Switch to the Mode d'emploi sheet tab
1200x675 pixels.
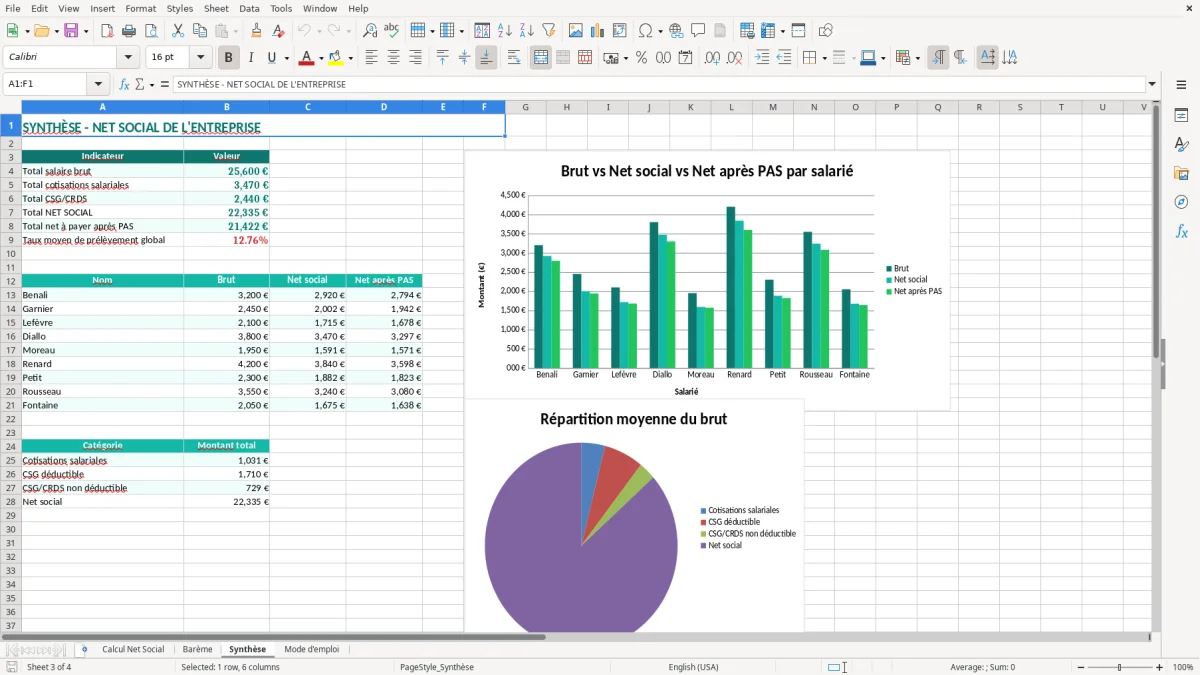311,649
